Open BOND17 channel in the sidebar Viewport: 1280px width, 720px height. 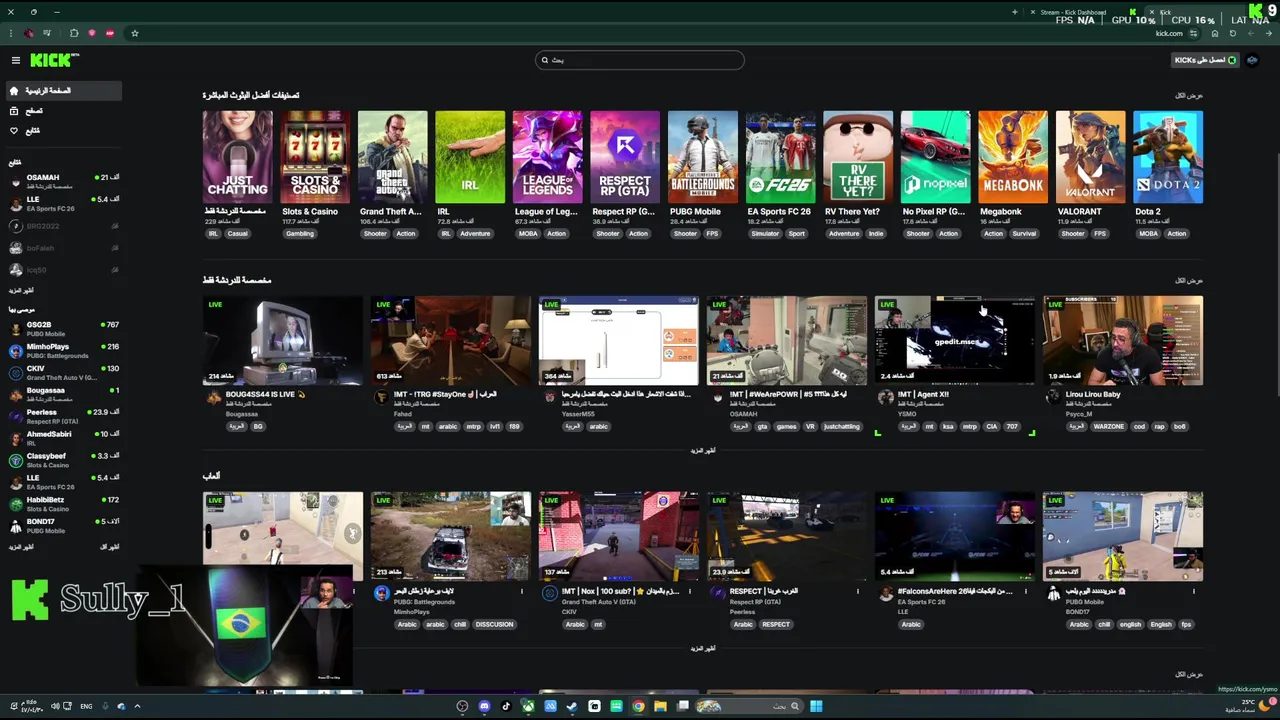pos(64,526)
